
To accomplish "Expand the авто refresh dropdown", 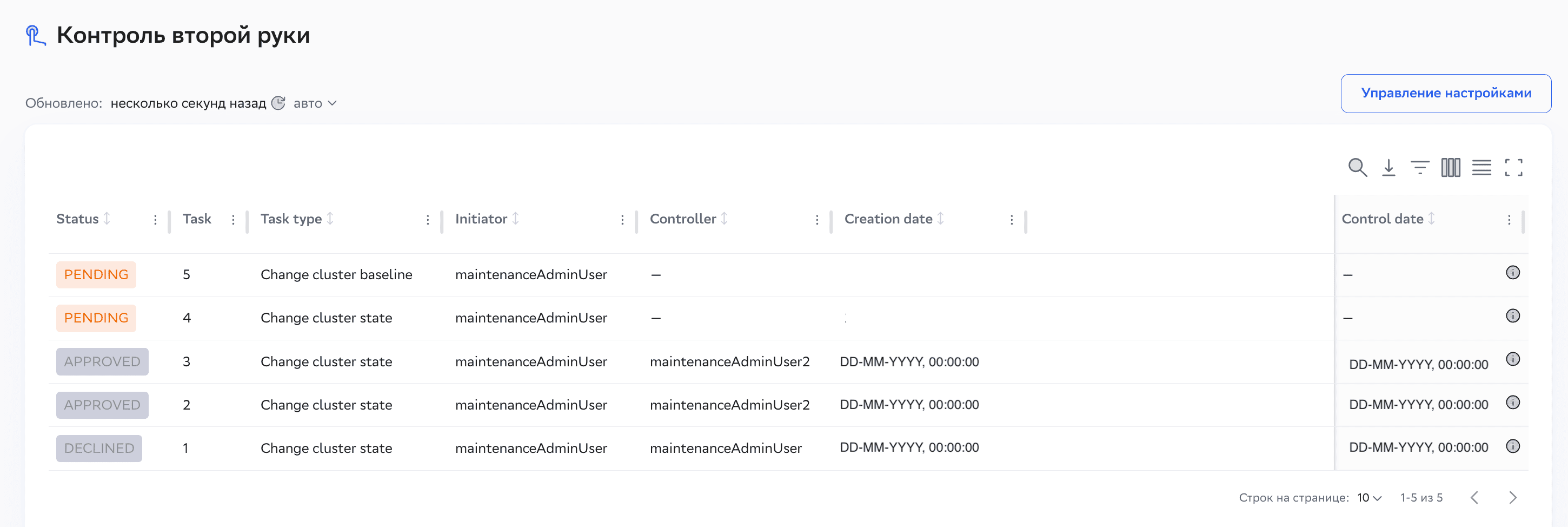I will [x=315, y=103].
